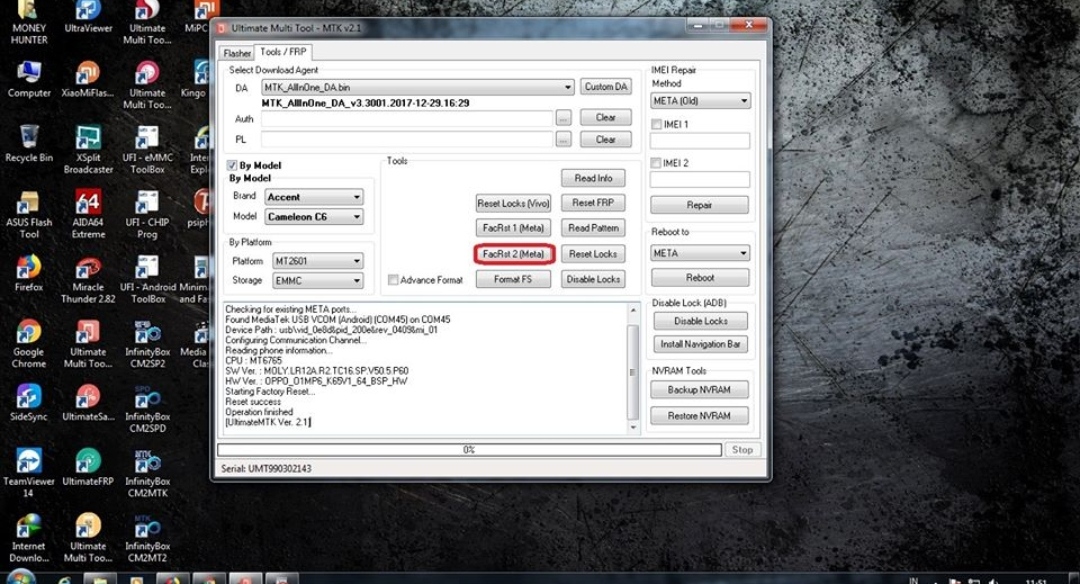Select the Tools / FRP tab
The image size is (1080, 584).
tap(285, 52)
